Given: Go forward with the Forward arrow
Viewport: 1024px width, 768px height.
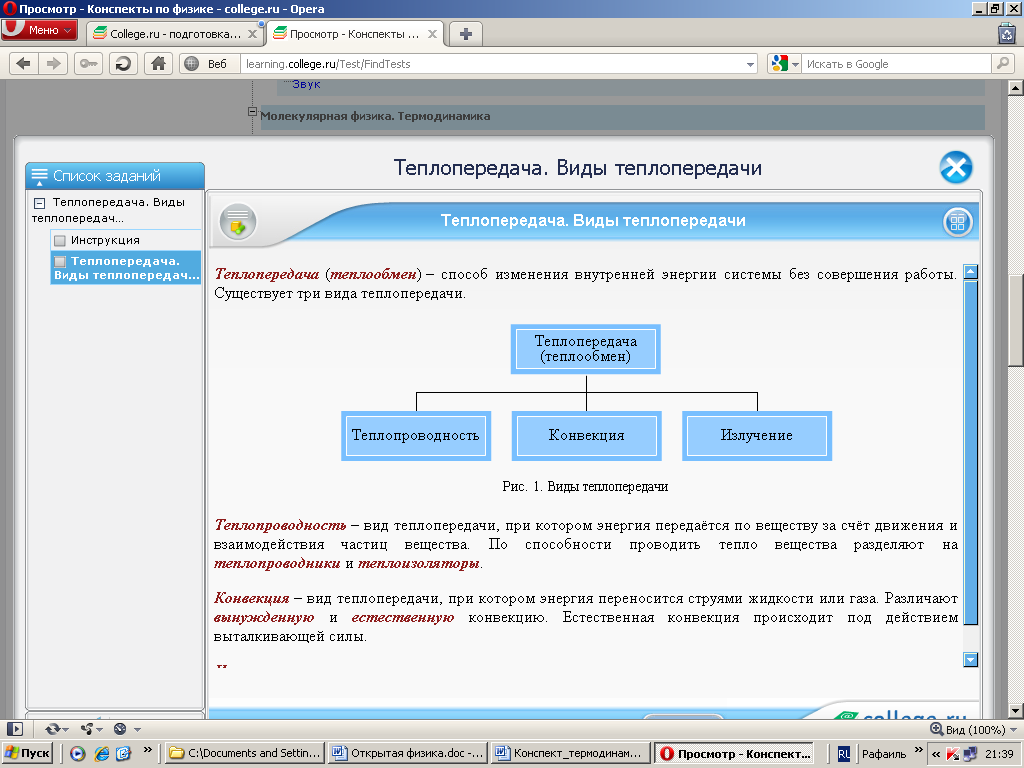Looking at the screenshot, I should pos(54,63).
